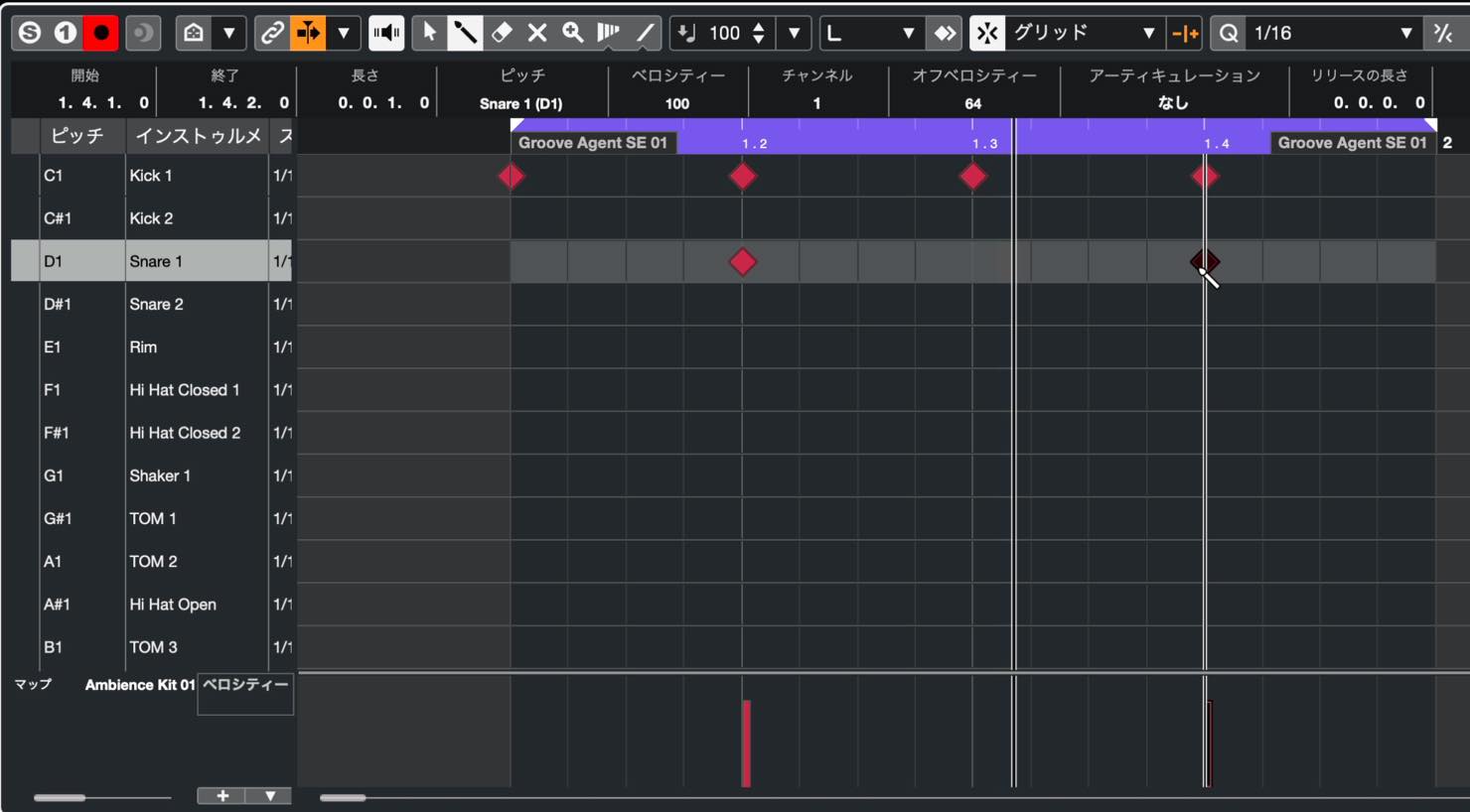Viewport: 1470px width, 812px height.
Task: Click the red velocity bar at 1.2
Action: click(x=746, y=744)
